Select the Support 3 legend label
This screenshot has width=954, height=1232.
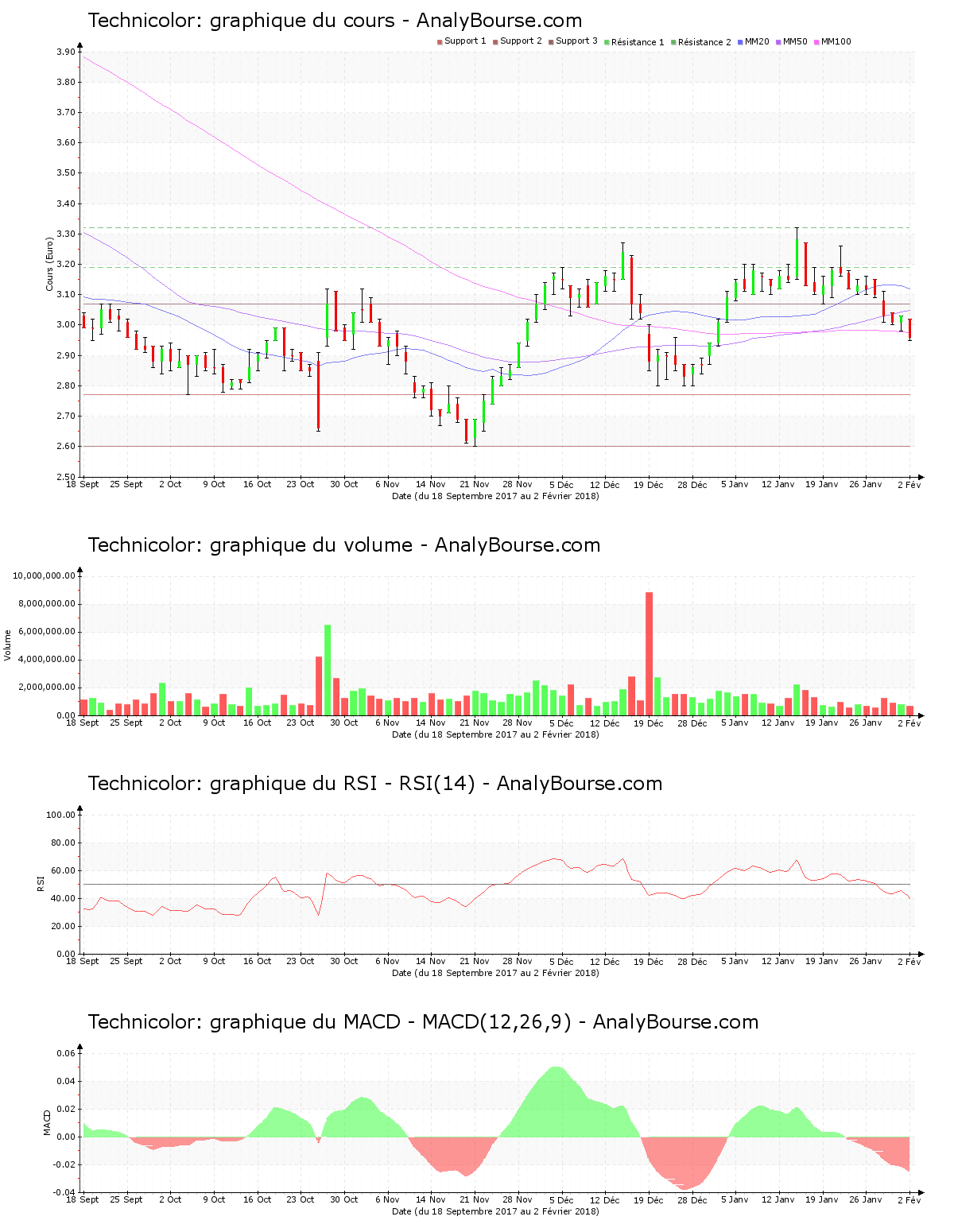pyautogui.click(x=576, y=41)
